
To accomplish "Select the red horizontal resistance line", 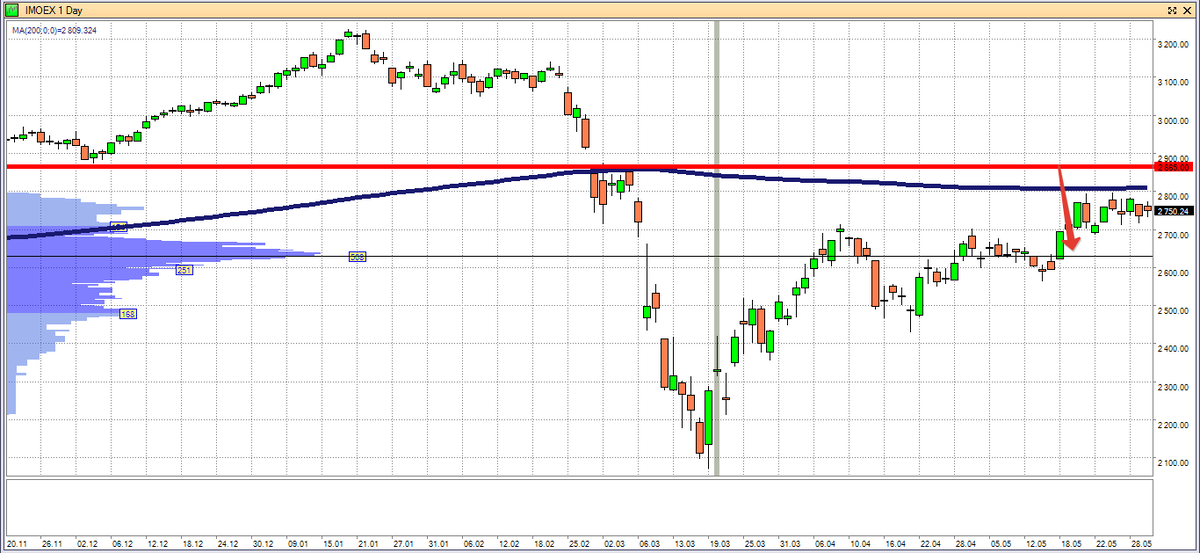I will point(580,166).
